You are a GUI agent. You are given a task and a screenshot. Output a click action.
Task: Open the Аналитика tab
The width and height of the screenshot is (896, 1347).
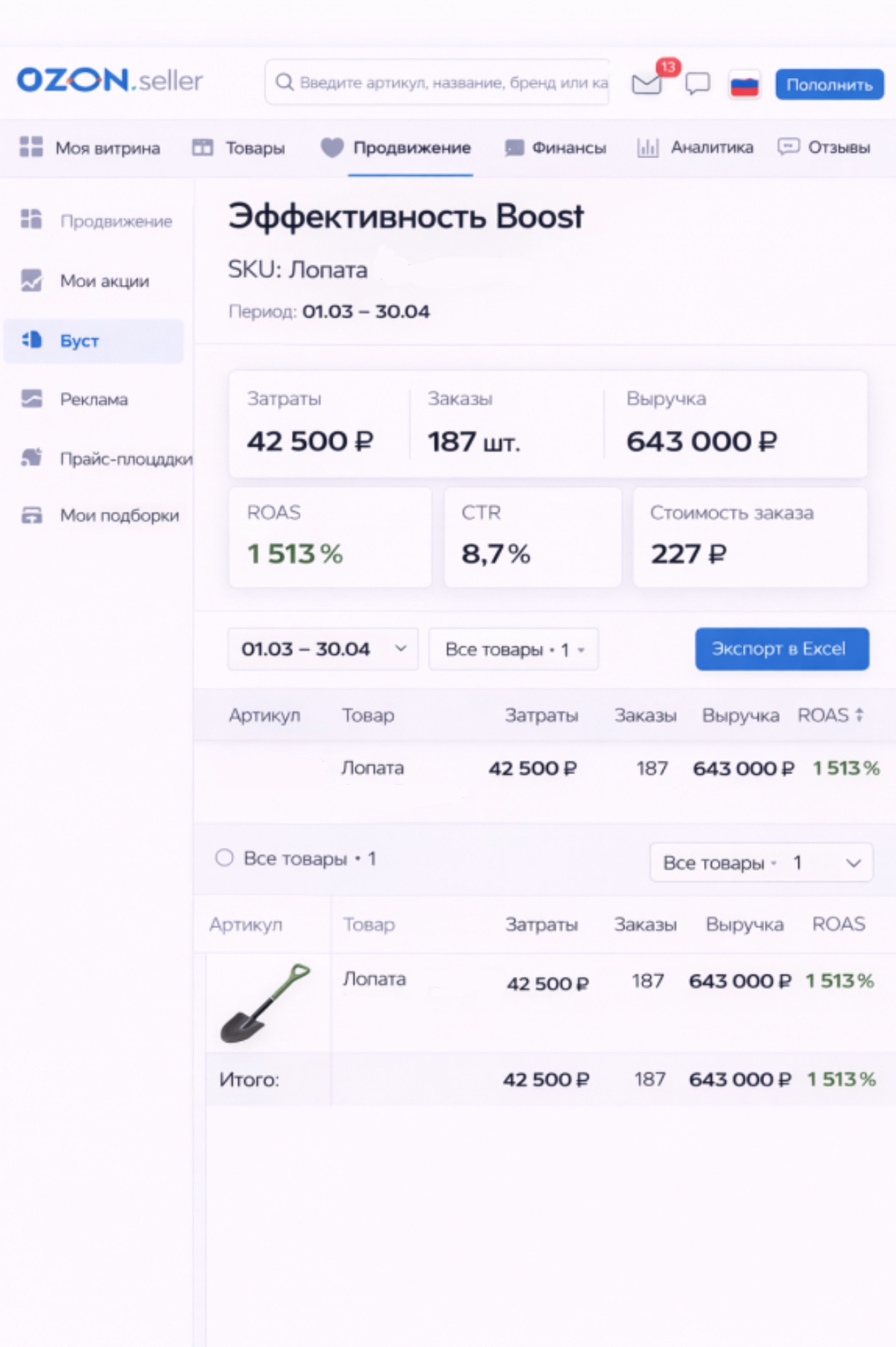point(695,147)
